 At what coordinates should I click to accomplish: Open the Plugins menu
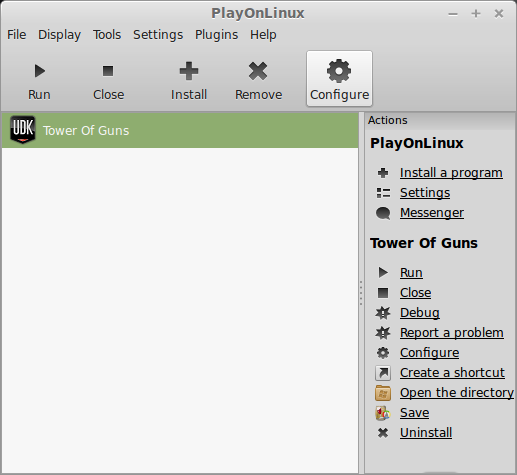(x=216, y=35)
